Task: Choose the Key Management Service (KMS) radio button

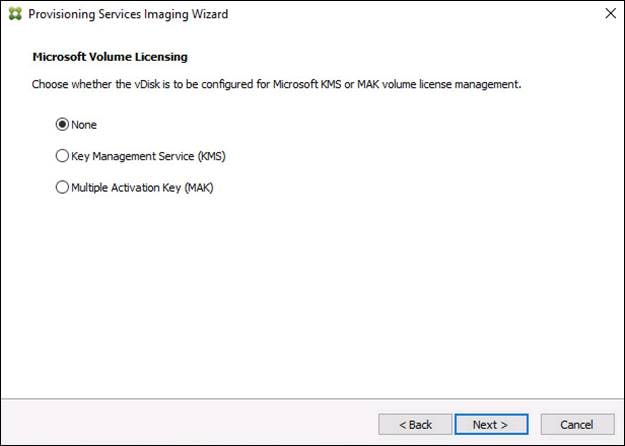Action: click(63, 156)
